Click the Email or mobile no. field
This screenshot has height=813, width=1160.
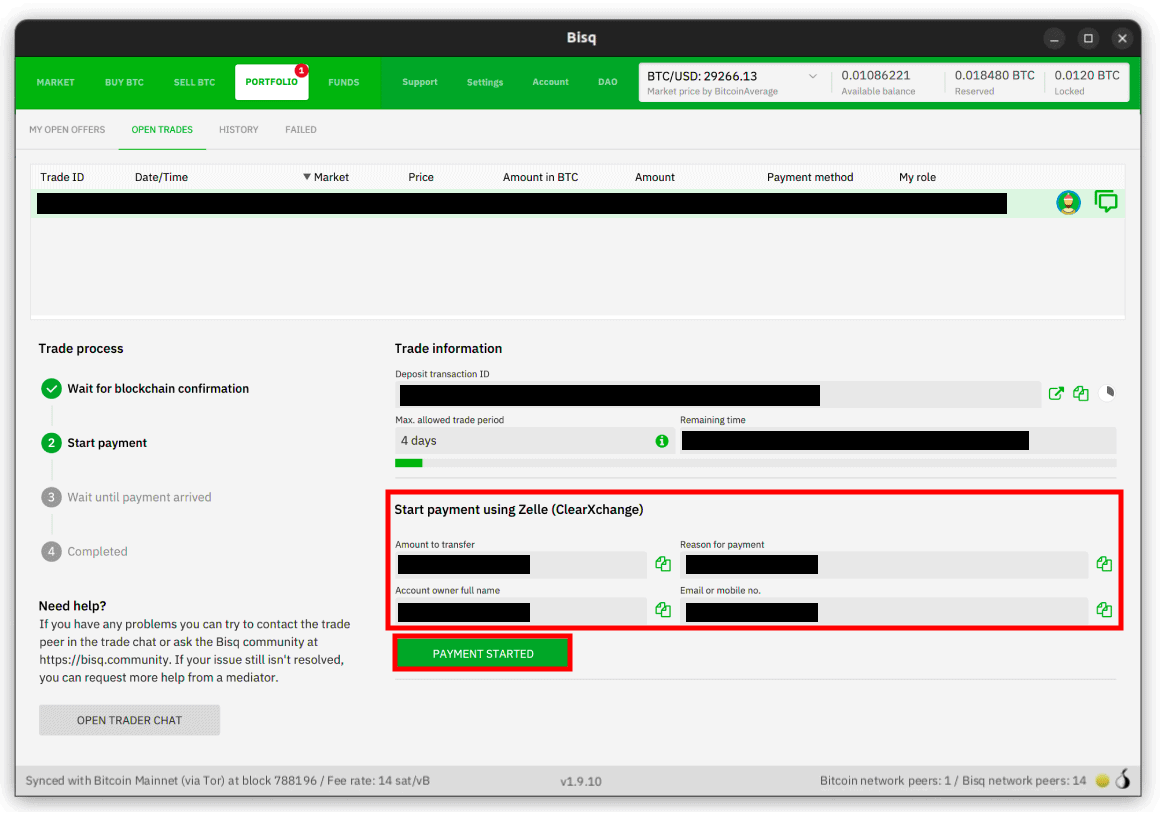pyautogui.click(x=884, y=611)
